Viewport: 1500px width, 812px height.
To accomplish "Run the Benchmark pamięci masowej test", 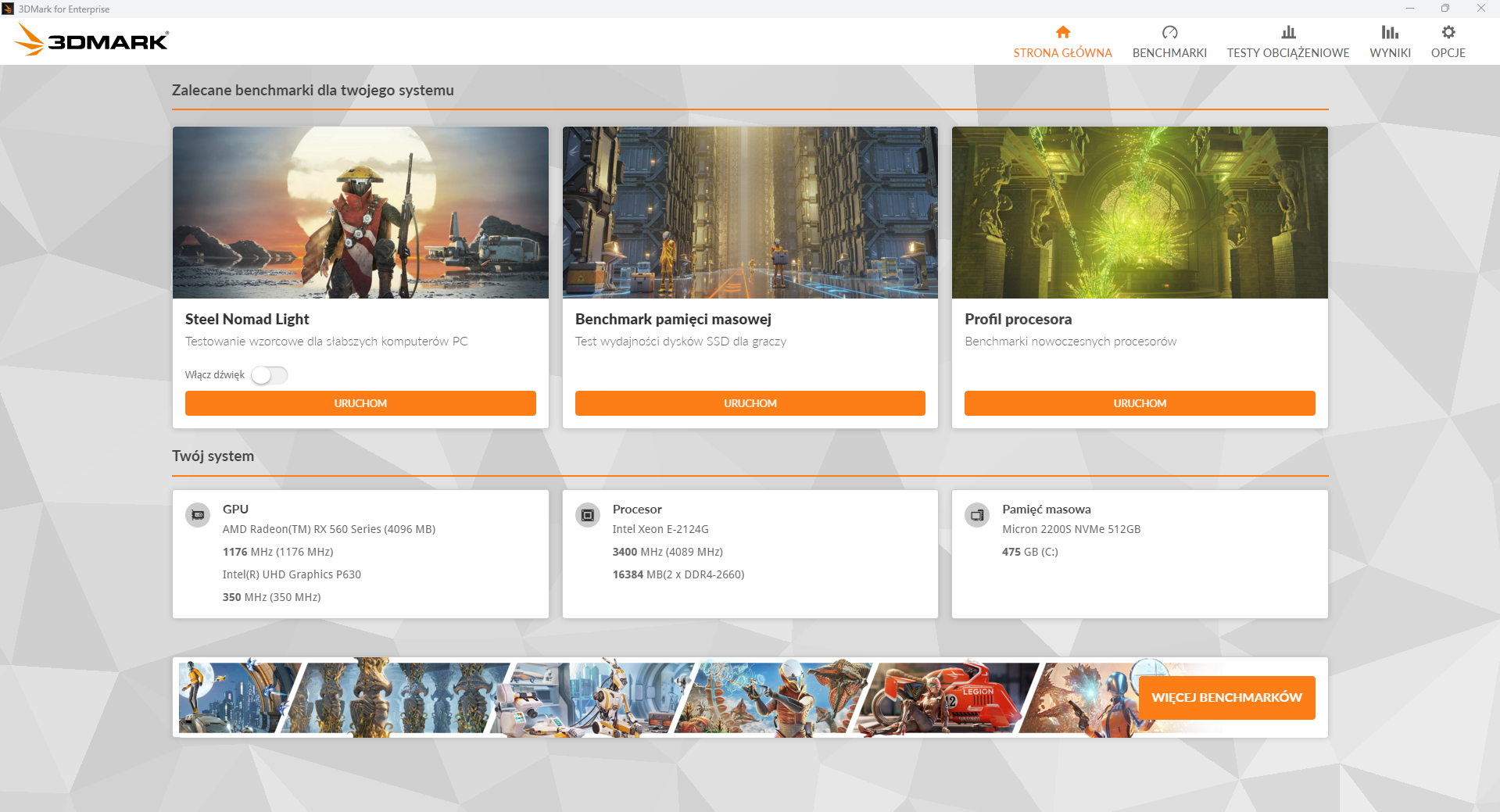I will click(750, 403).
